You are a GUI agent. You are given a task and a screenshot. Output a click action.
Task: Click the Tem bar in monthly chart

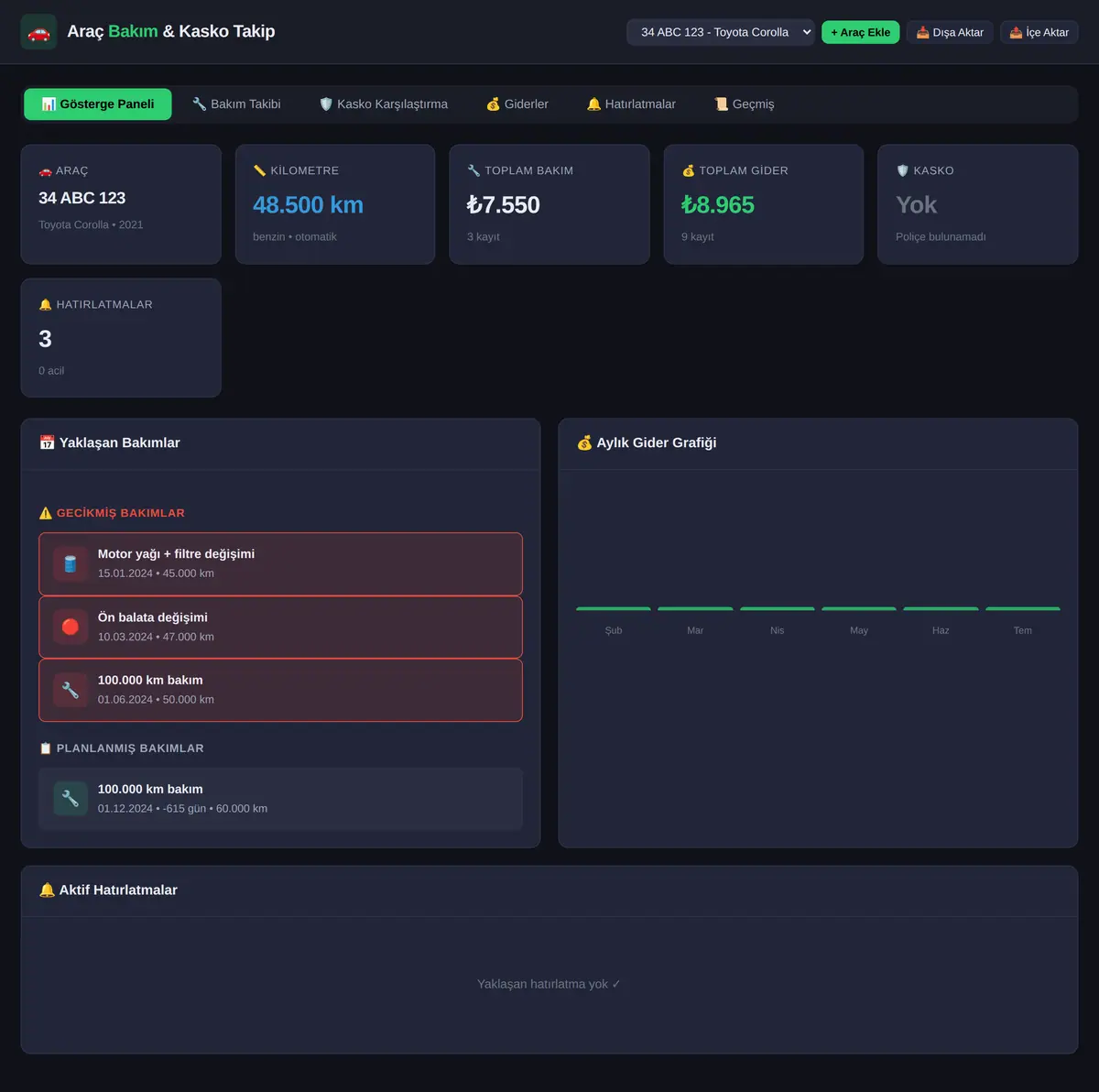click(x=1023, y=608)
